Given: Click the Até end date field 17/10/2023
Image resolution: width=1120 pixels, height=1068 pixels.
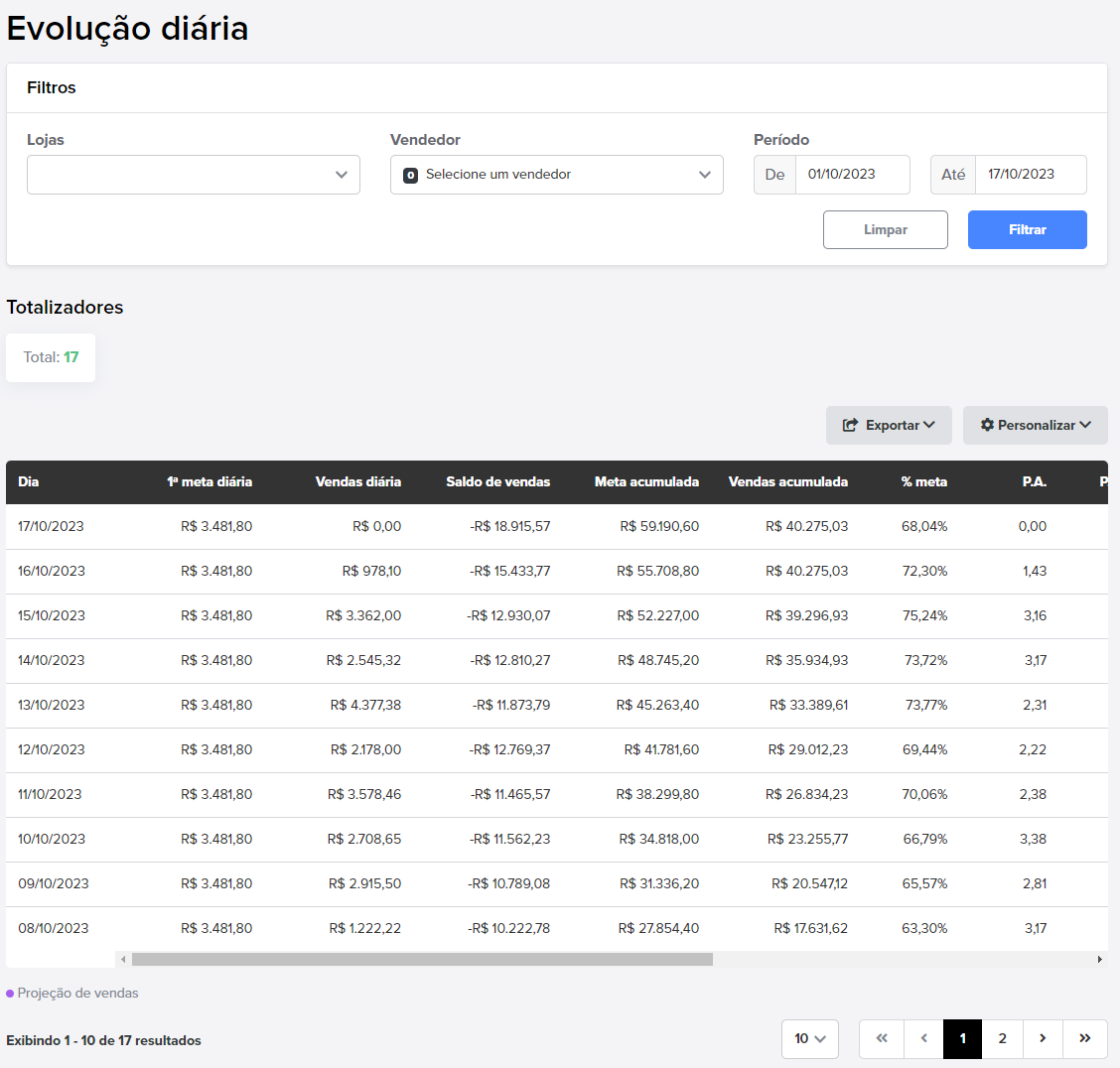Looking at the screenshot, I should [x=1031, y=175].
